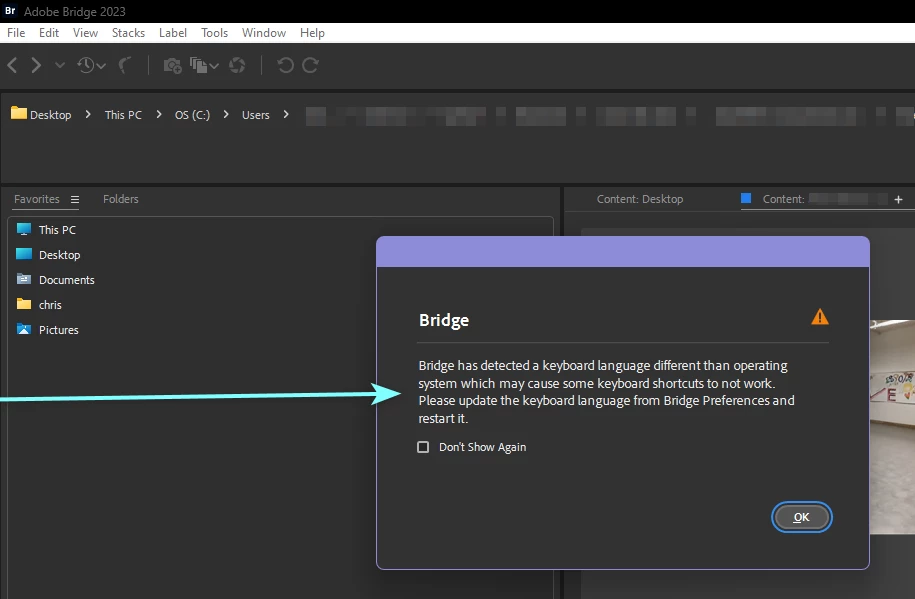Click the image thumbnail behind the dialog
This screenshot has width=915, height=599.
[x=892, y=426]
